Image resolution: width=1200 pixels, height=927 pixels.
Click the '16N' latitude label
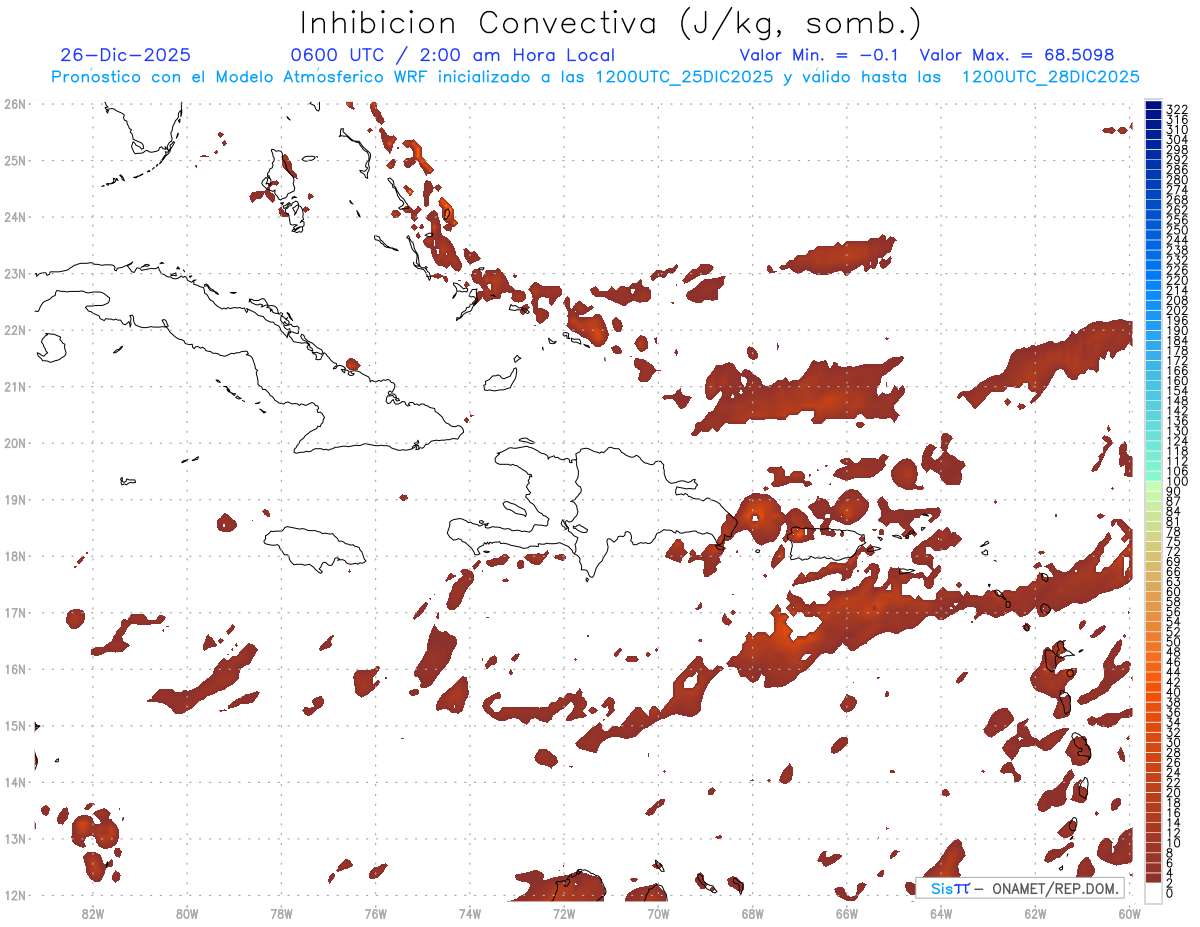[x=15, y=668]
